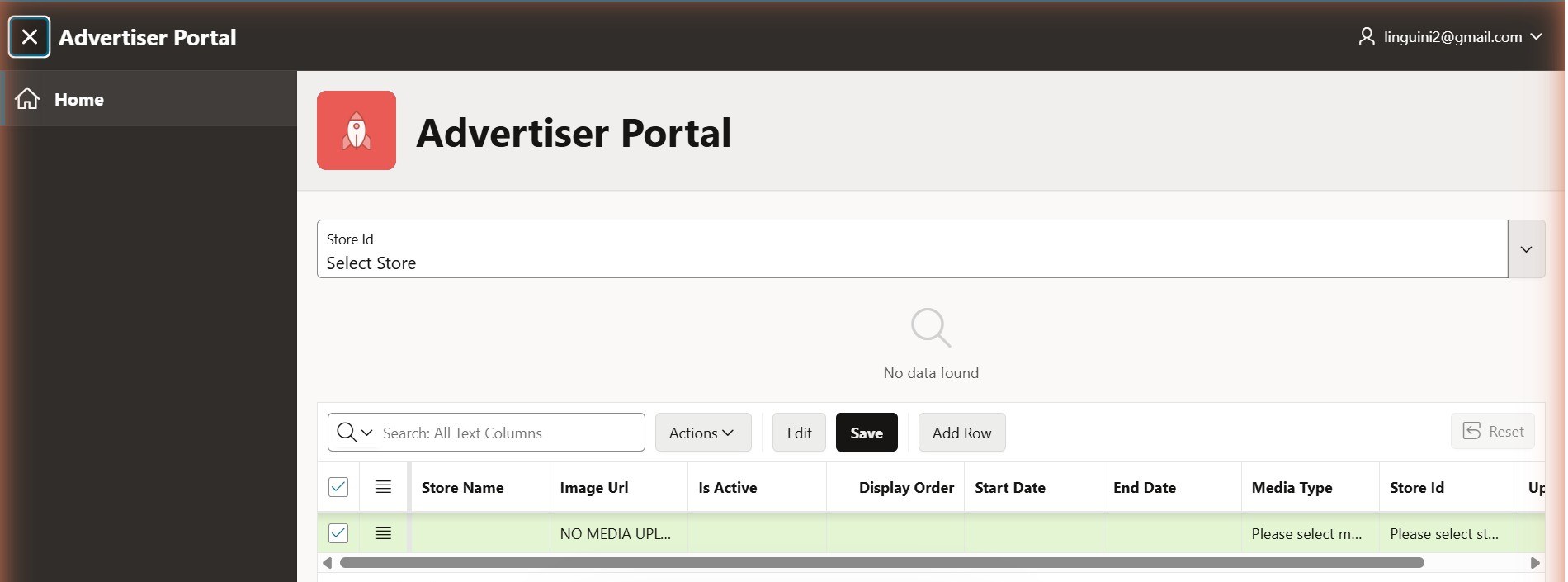Close the navigation menu with the X icon

click(30, 37)
